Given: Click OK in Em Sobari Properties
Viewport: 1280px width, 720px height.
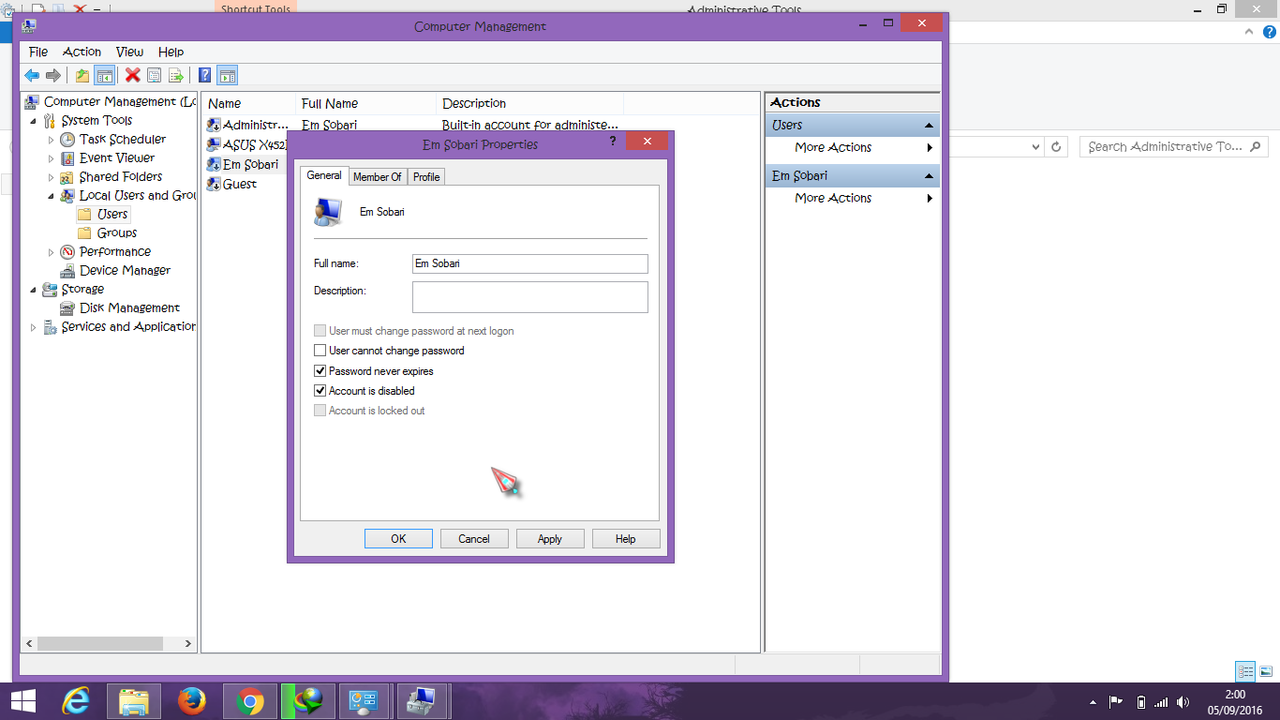Looking at the screenshot, I should click(x=398, y=539).
